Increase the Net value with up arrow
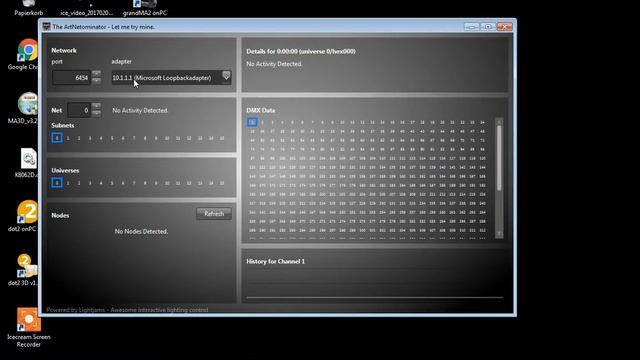640x360 pixels. point(96,106)
